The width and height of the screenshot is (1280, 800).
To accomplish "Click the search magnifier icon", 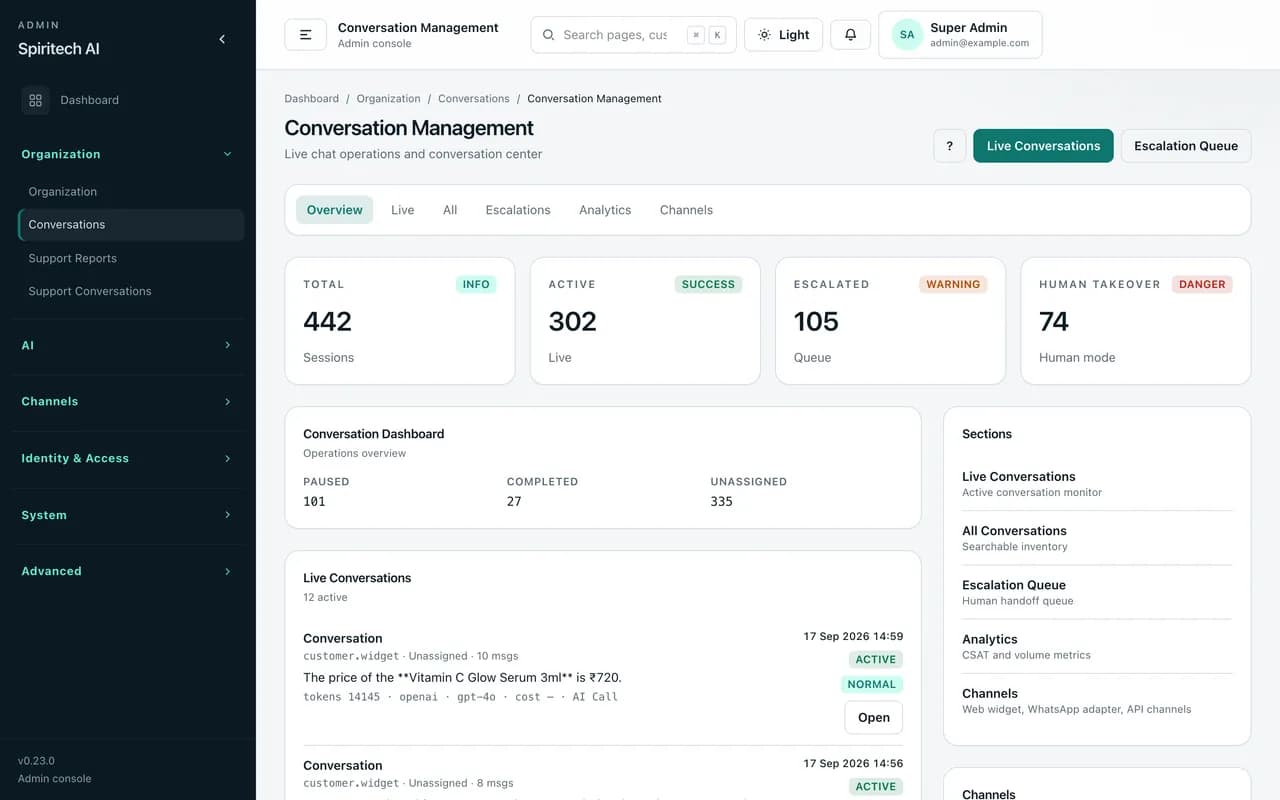I will pos(548,35).
